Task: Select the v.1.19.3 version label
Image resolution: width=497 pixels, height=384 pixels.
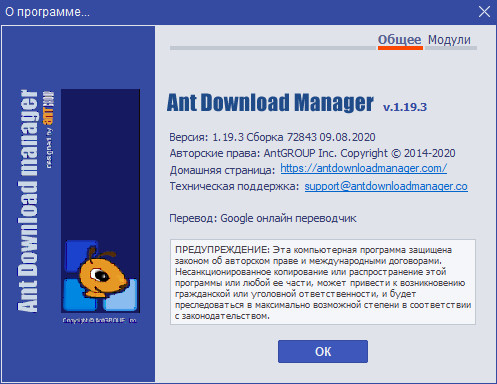Action: [x=405, y=107]
